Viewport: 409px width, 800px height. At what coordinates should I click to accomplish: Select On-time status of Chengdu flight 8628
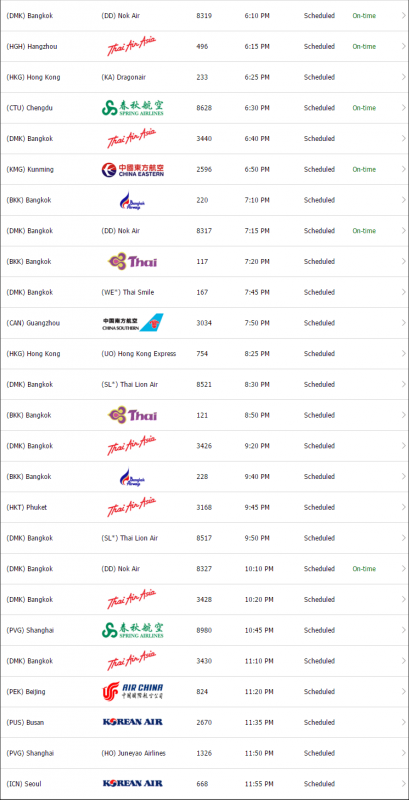pyautogui.click(x=364, y=108)
